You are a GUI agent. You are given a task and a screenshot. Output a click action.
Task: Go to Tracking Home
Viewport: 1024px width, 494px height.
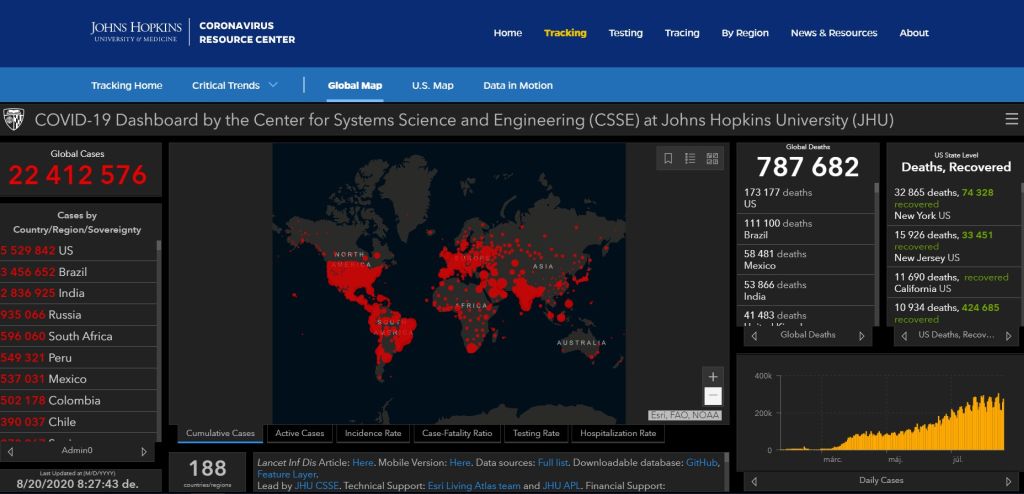click(127, 85)
